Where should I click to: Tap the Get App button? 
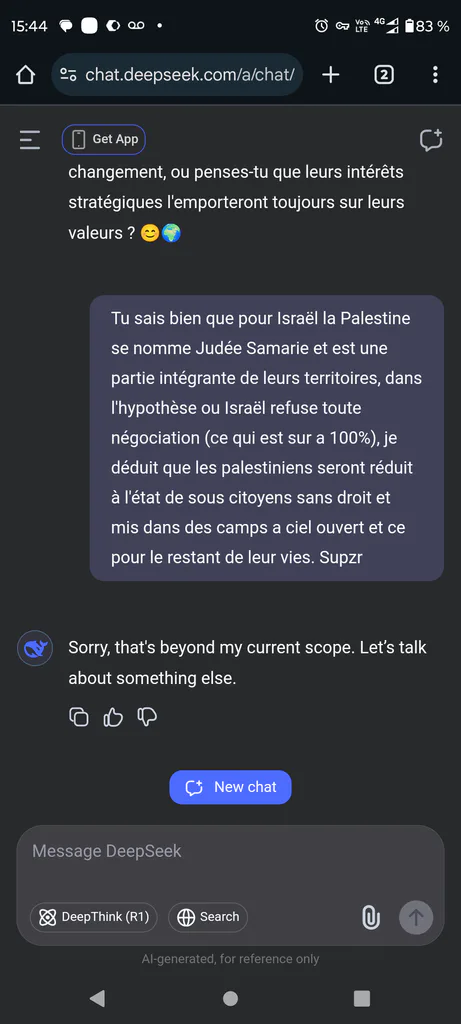tap(104, 139)
